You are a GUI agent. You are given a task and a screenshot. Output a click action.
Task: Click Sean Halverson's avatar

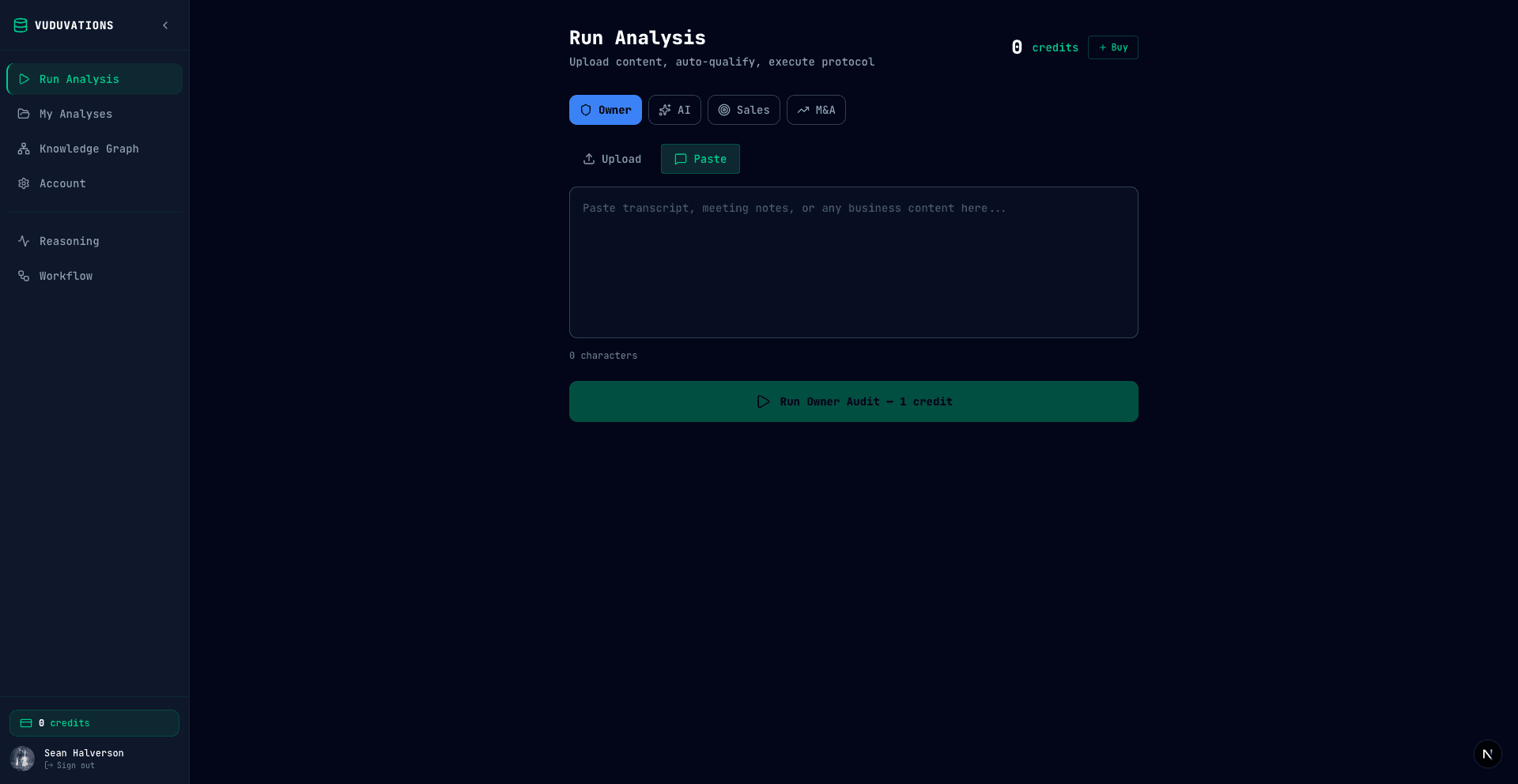[22, 759]
